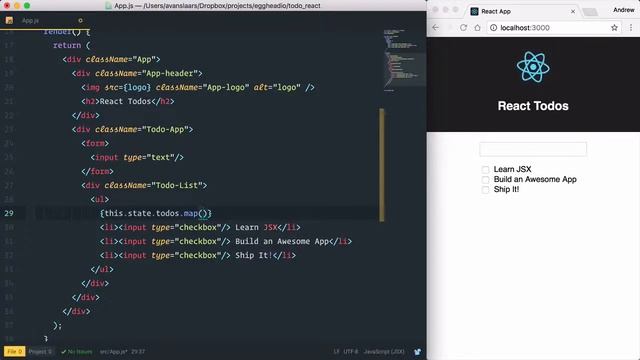
Task: Click the No Issues status indicator
Action: pos(77,351)
